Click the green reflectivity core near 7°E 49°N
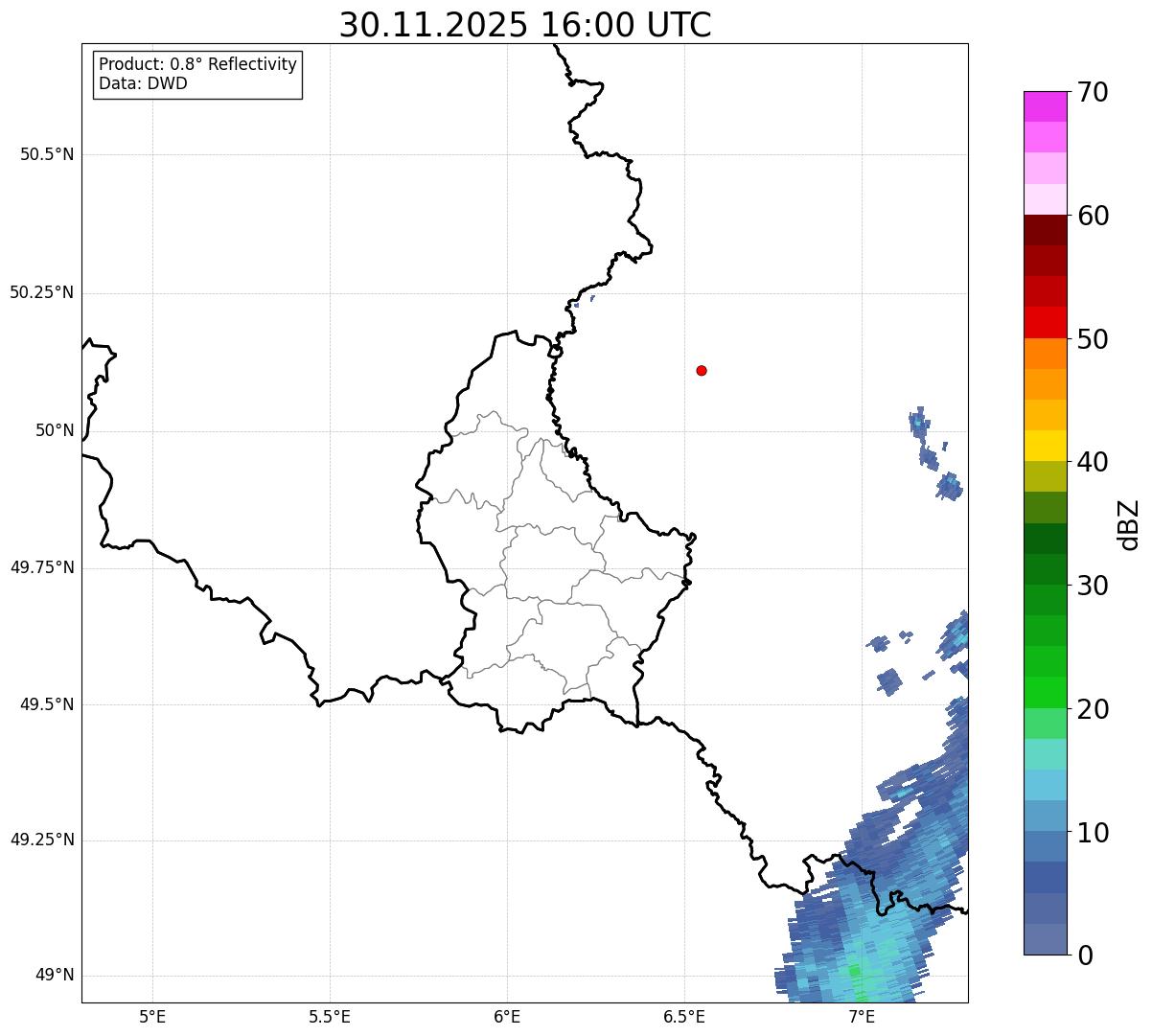 [855, 971]
